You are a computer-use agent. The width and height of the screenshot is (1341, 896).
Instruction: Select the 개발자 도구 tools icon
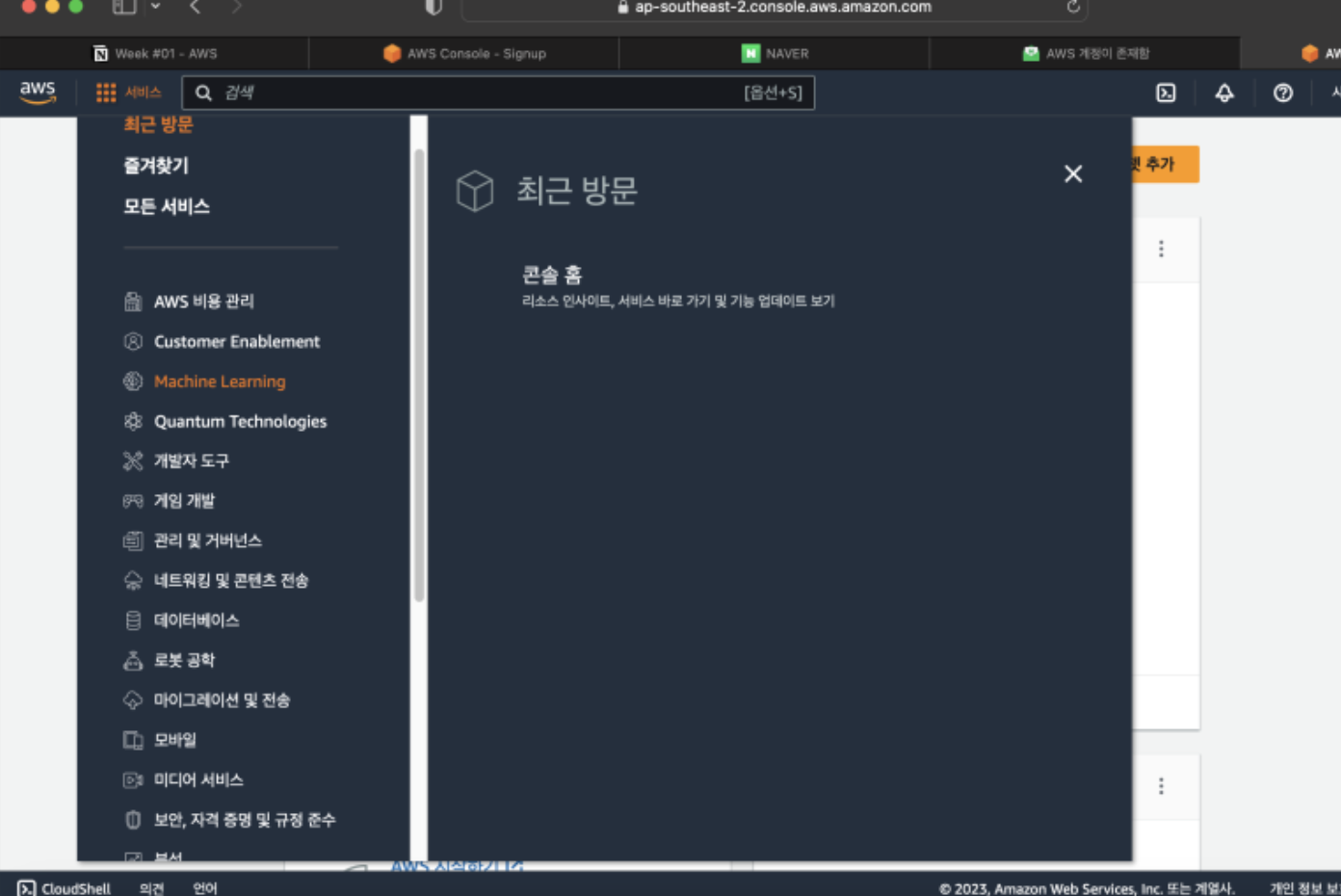click(133, 461)
